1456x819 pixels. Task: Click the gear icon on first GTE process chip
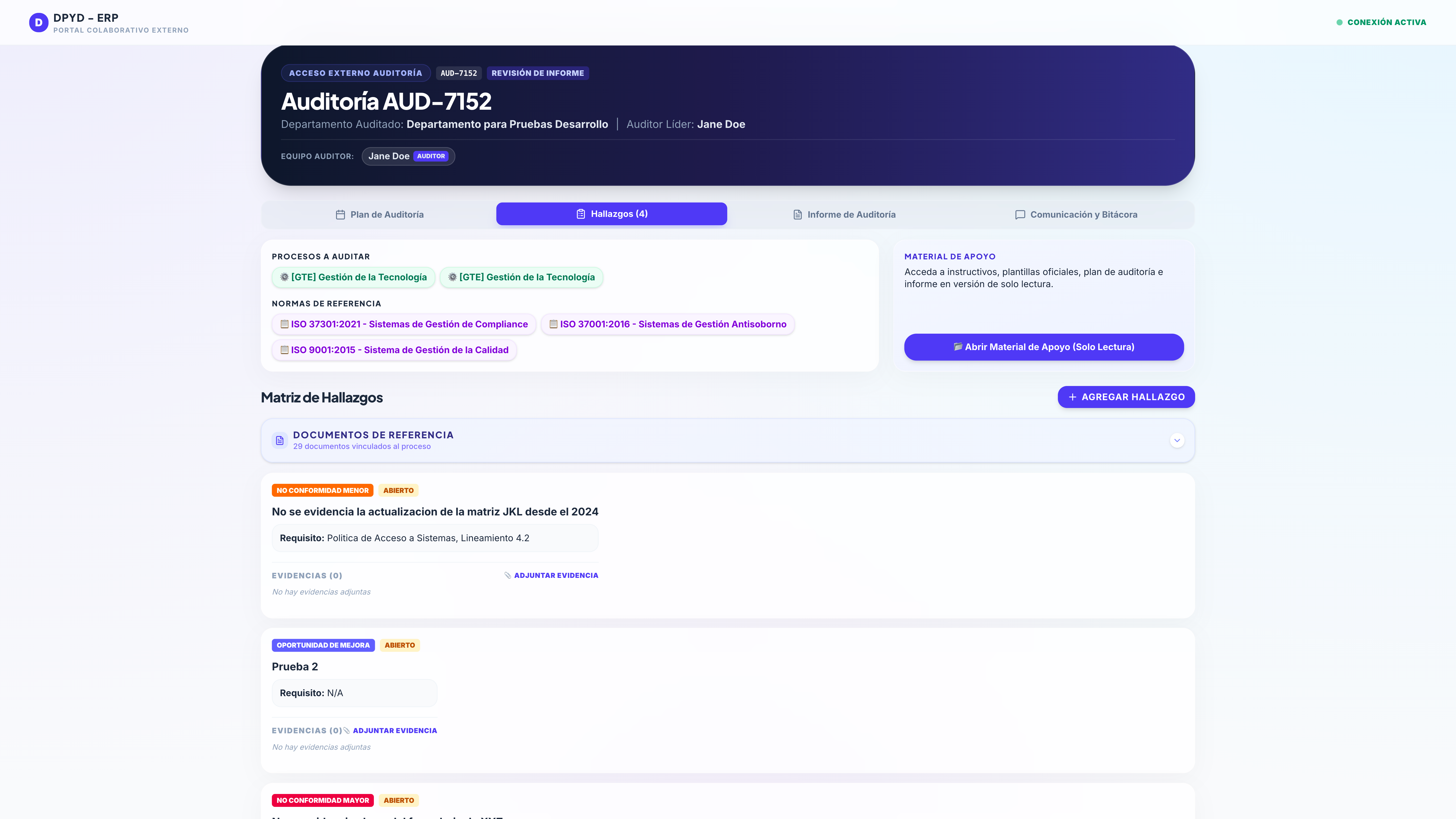tap(284, 277)
